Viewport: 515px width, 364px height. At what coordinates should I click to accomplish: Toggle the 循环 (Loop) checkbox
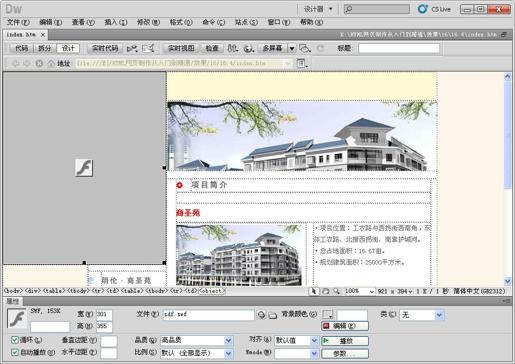pos(15,340)
